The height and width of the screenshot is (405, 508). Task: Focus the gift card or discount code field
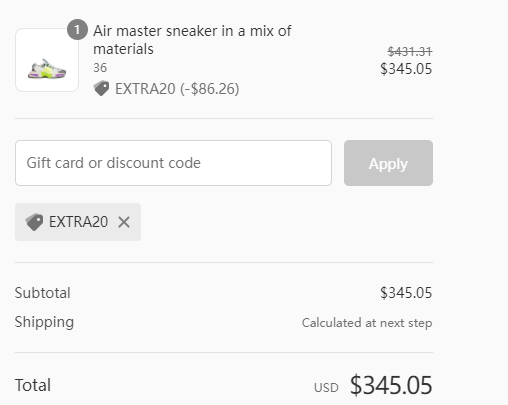[x=173, y=163]
